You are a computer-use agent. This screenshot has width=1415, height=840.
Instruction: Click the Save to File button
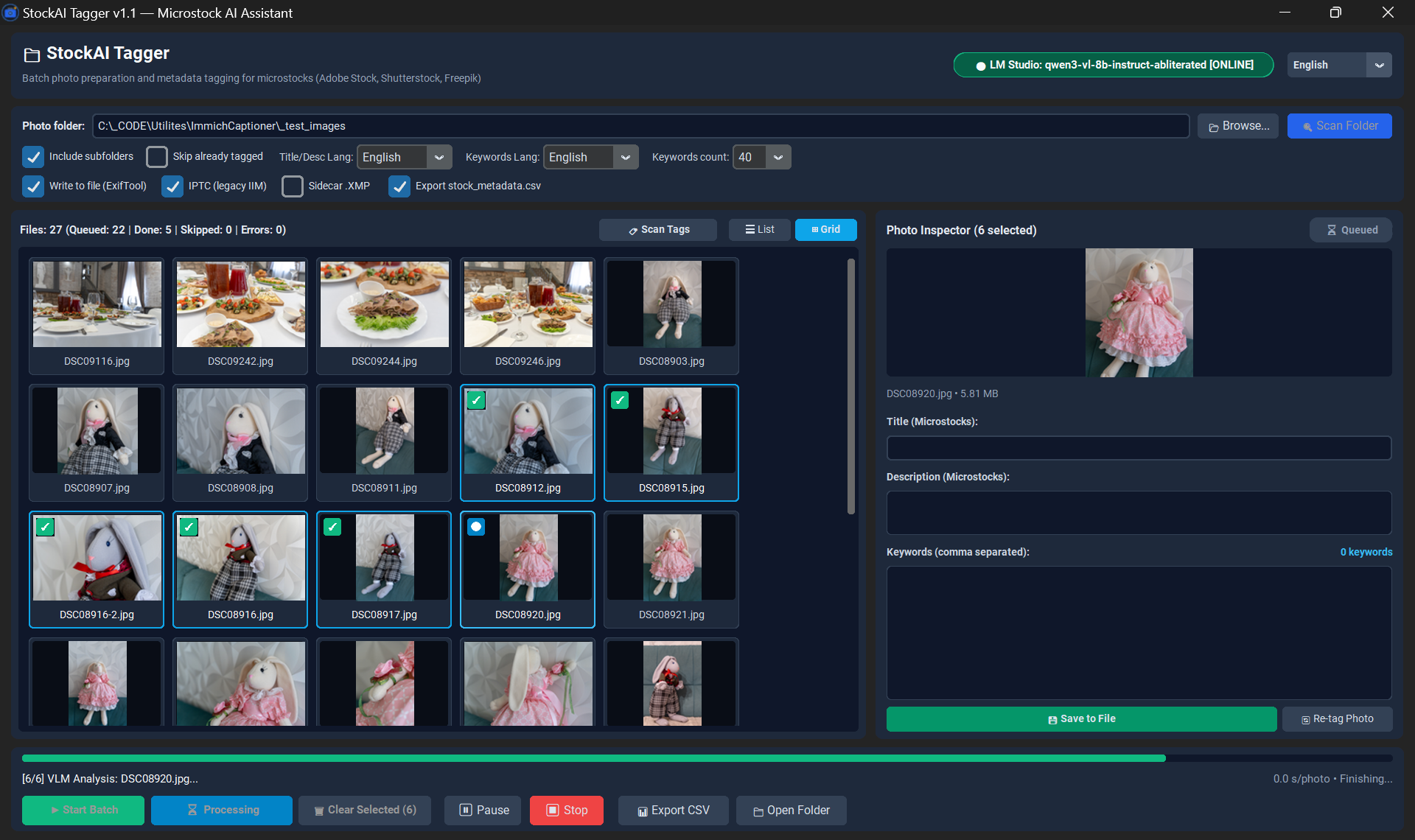1081,719
